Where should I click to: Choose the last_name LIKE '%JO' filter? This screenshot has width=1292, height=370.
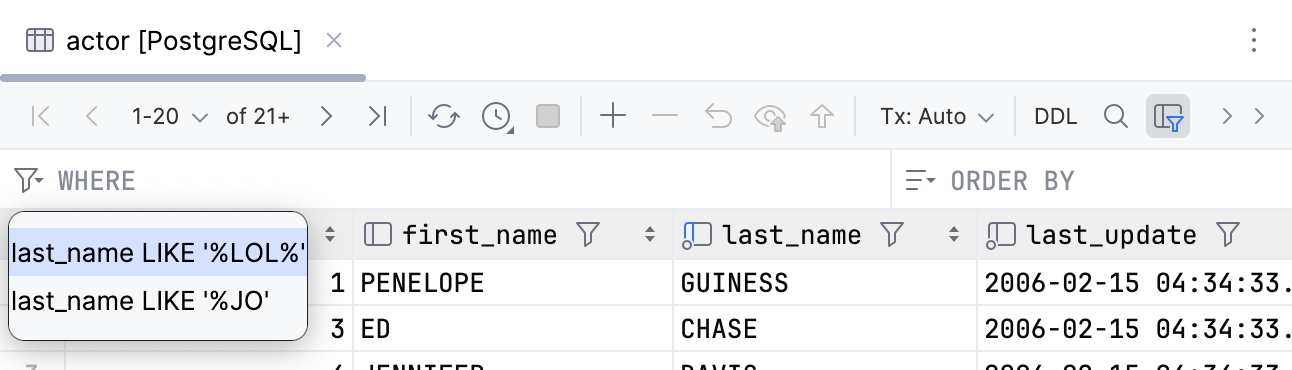pos(159,300)
